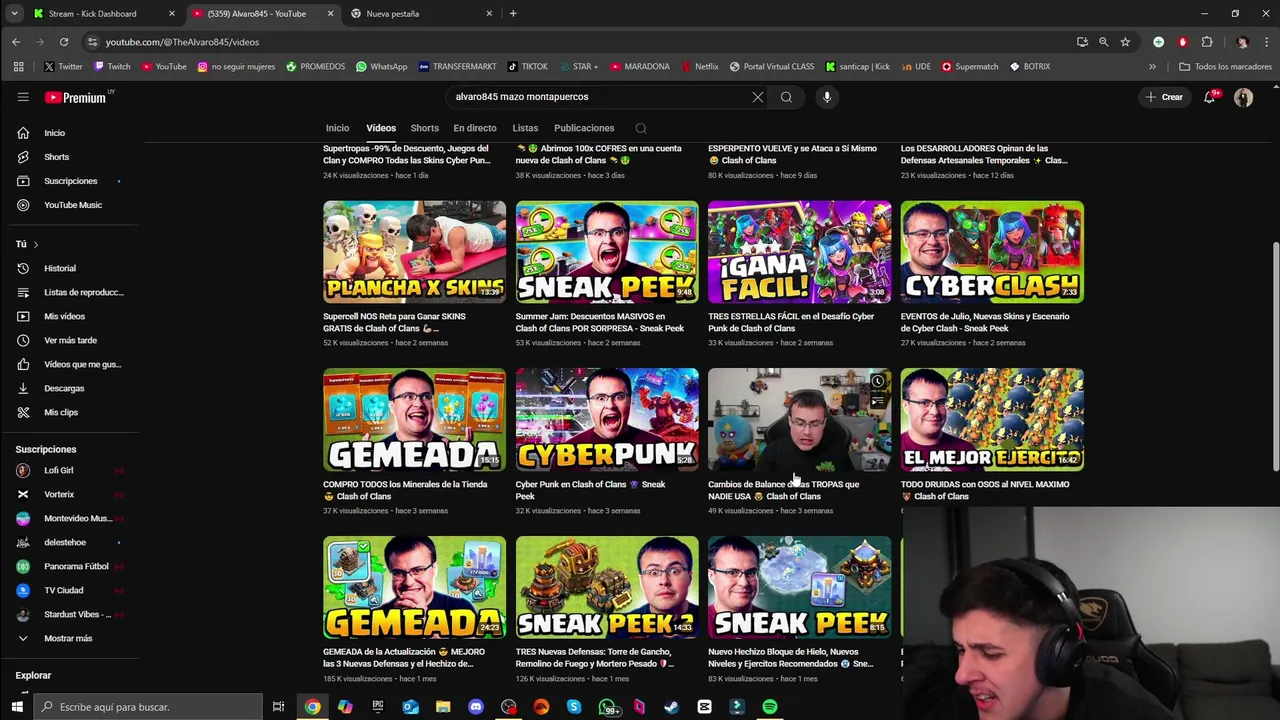Image resolution: width=1280 pixels, height=720 pixels.
Task: Open the Windows Start menu
Action: click(16, 707)
